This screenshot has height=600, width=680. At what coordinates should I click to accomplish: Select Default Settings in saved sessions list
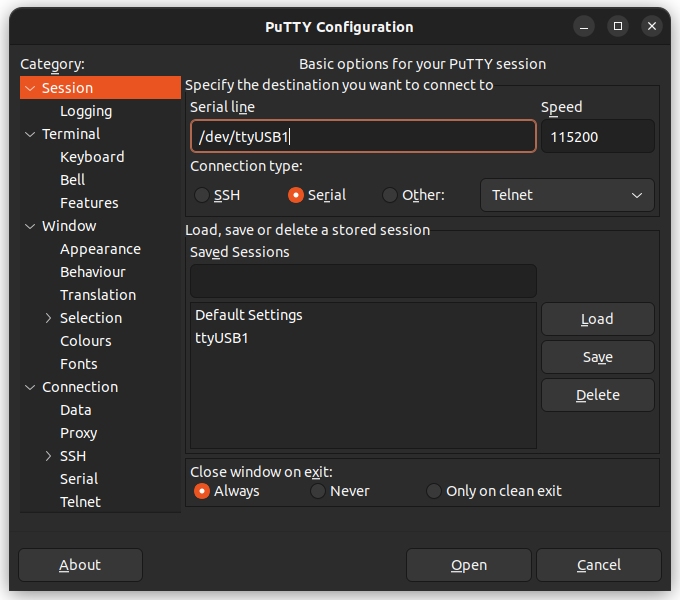coord(363,315)
